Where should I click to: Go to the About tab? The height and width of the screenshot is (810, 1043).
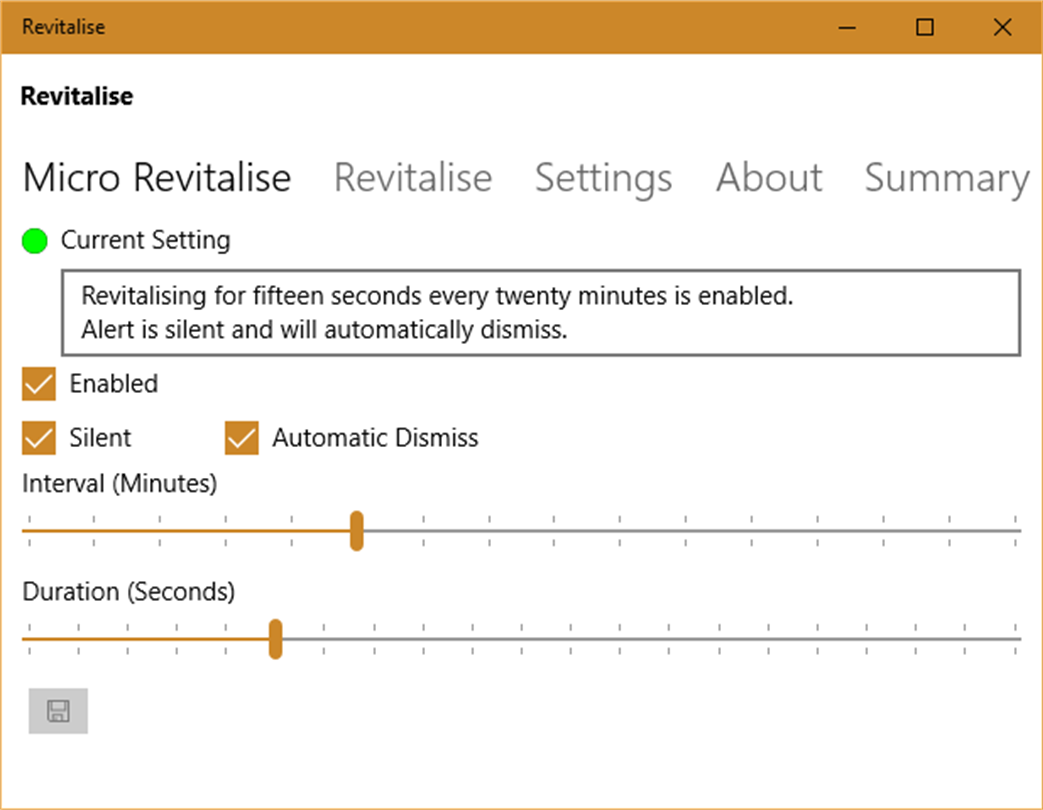pyautogui.click(x=769, y=178)
